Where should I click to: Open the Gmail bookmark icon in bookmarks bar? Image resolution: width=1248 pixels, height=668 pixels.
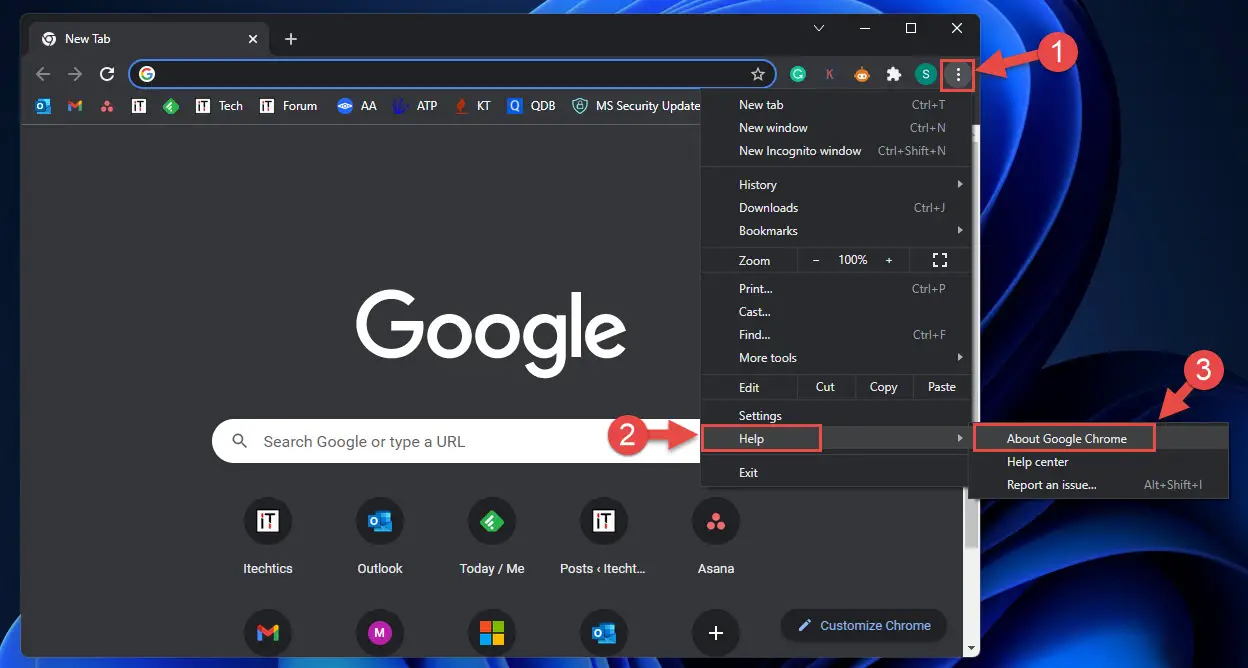click(x=75, y=106)
